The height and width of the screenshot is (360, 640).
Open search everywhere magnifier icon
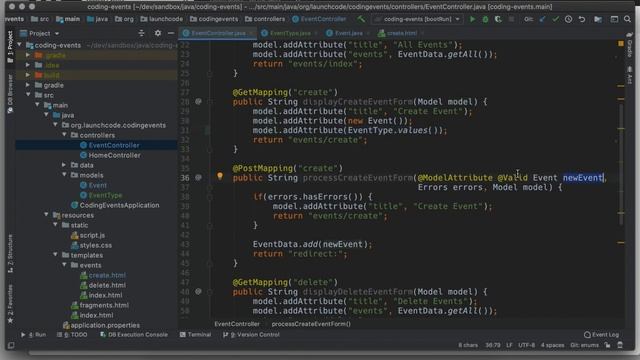[627, 19]
